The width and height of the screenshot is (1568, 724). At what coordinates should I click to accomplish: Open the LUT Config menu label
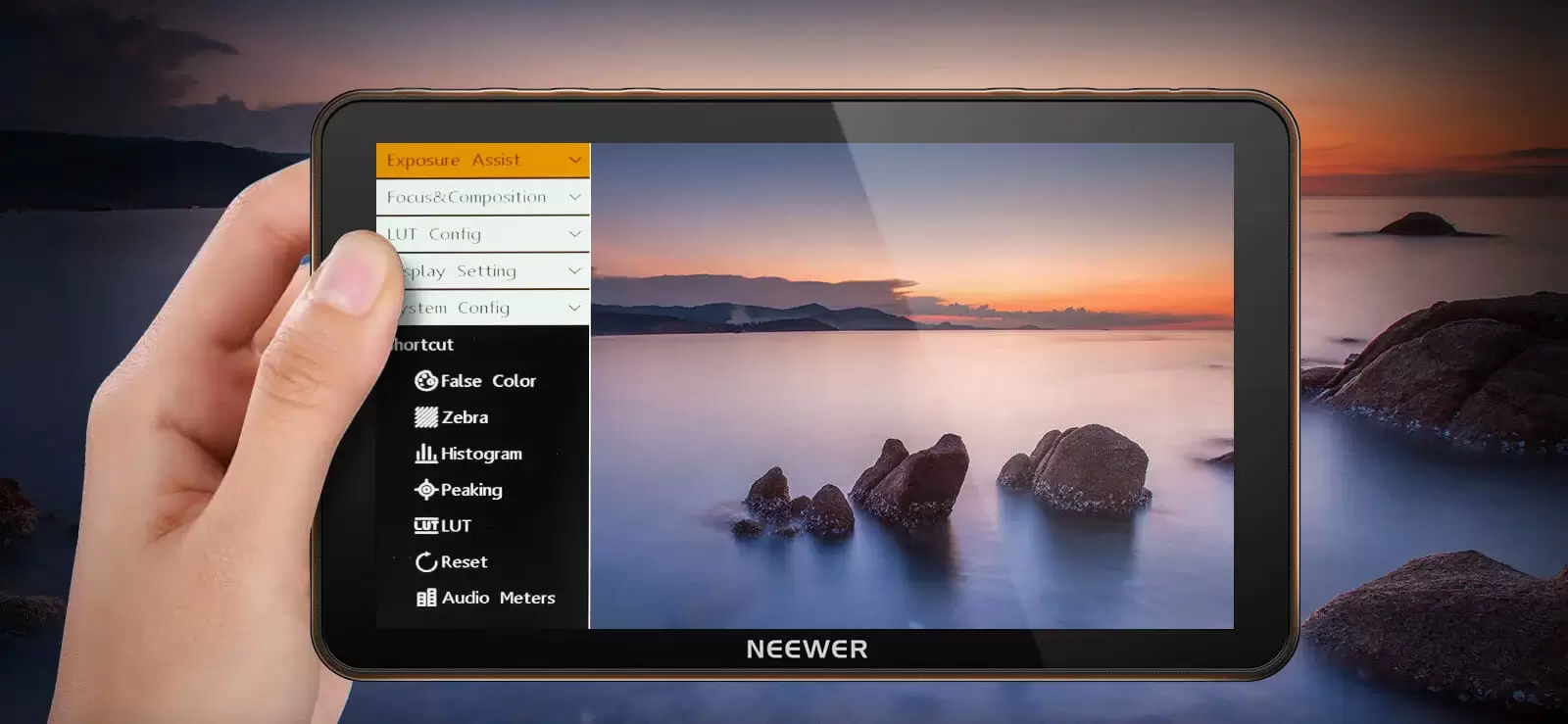click(434, 234)
